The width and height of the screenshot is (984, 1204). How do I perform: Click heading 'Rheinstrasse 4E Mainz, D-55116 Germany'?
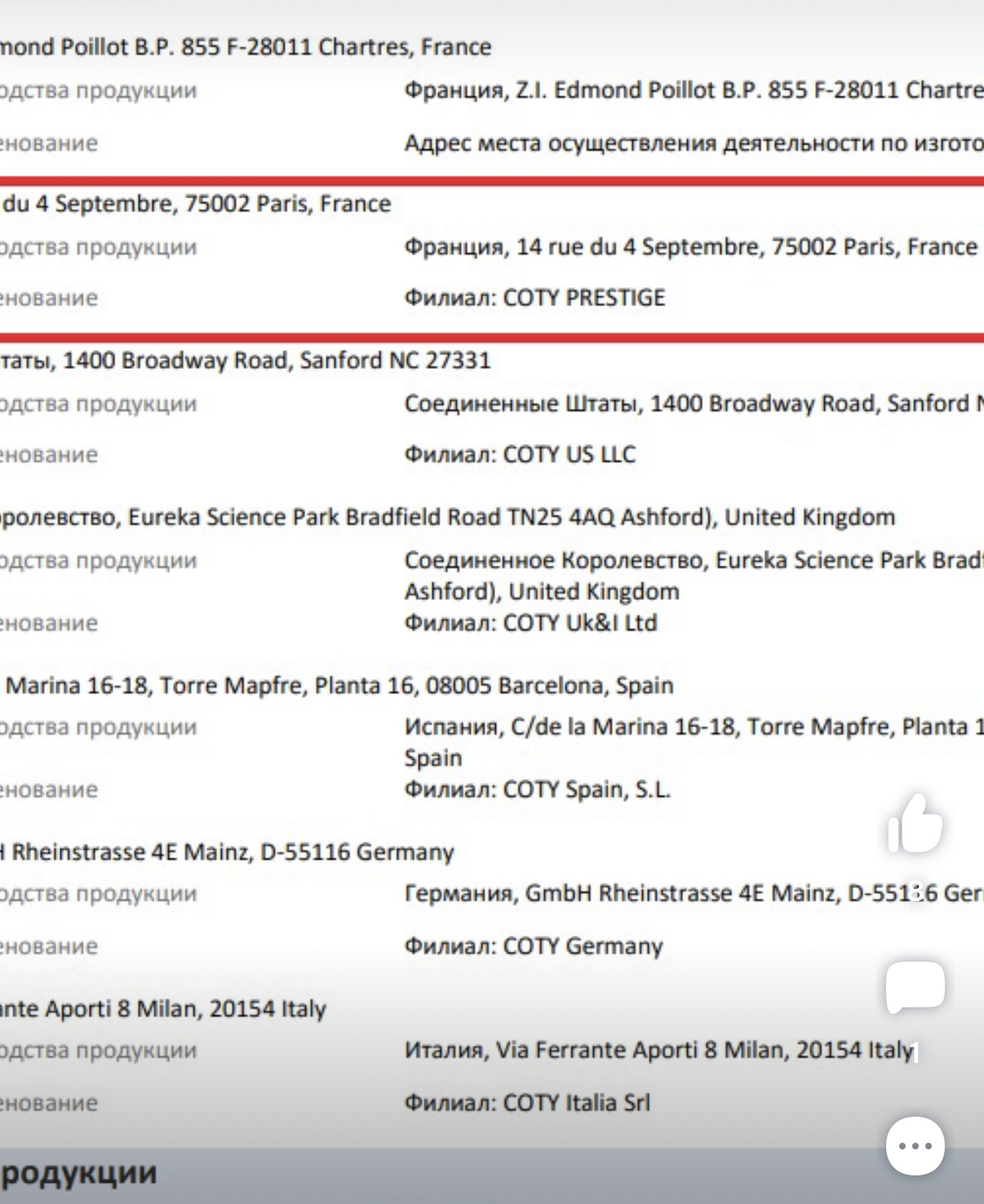[x=233, y=852]
